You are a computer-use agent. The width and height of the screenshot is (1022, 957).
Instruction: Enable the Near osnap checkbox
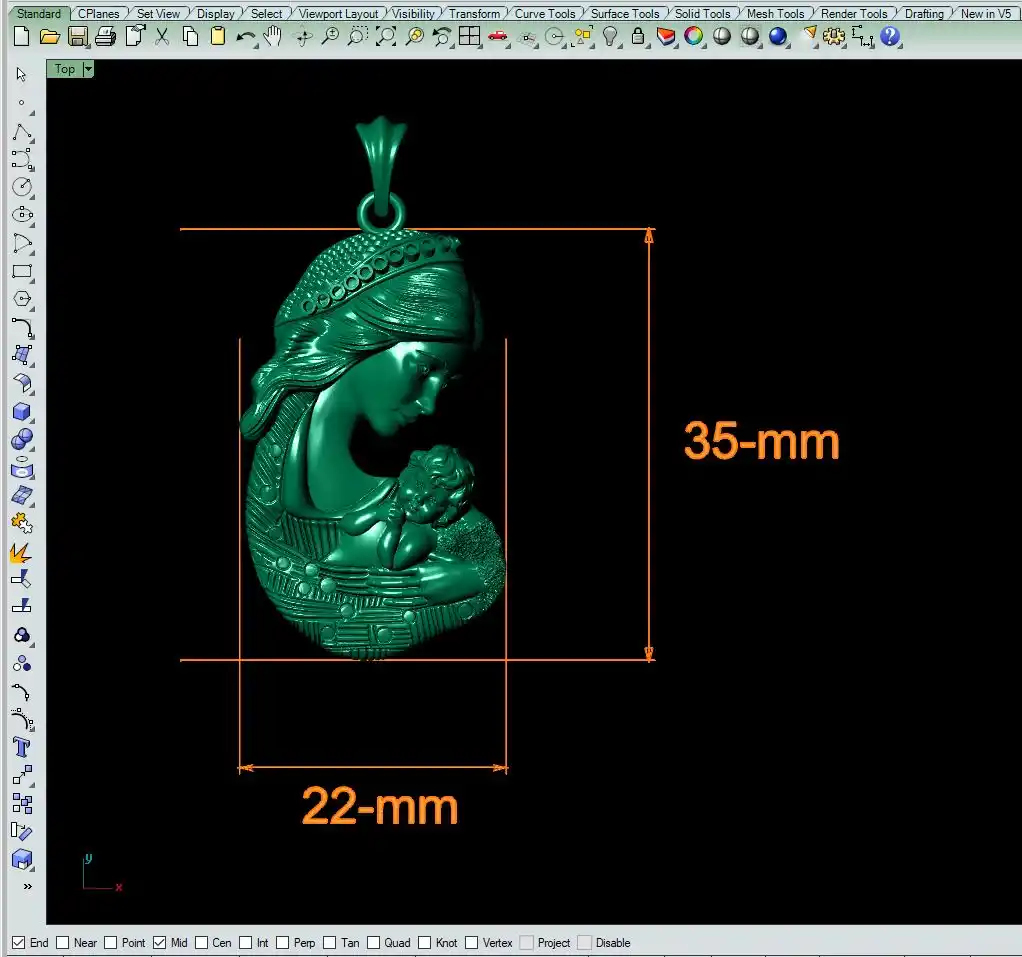point(63,942)
